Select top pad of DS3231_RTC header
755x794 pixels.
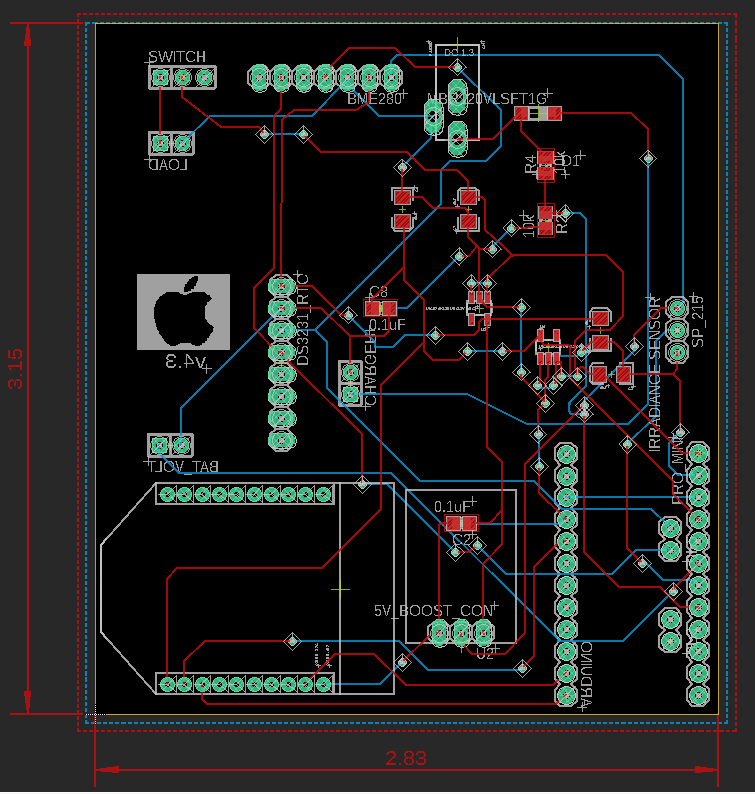click(x=282, y=286)
